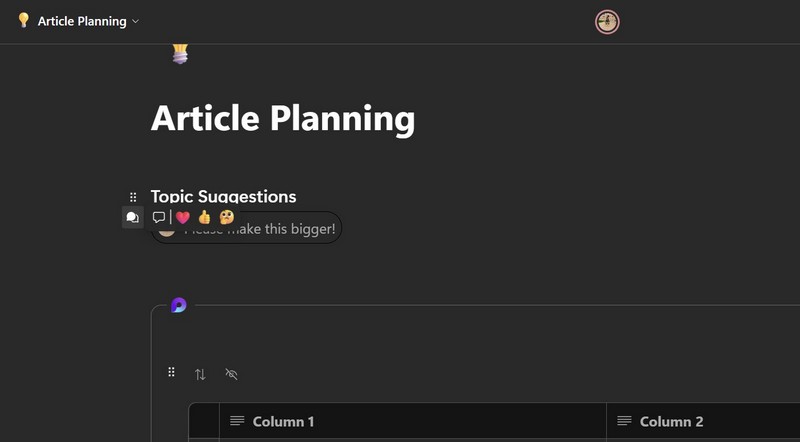Click the Topic Suggestions heading
This screenshot has height=442, width=800.
point(223,197)
